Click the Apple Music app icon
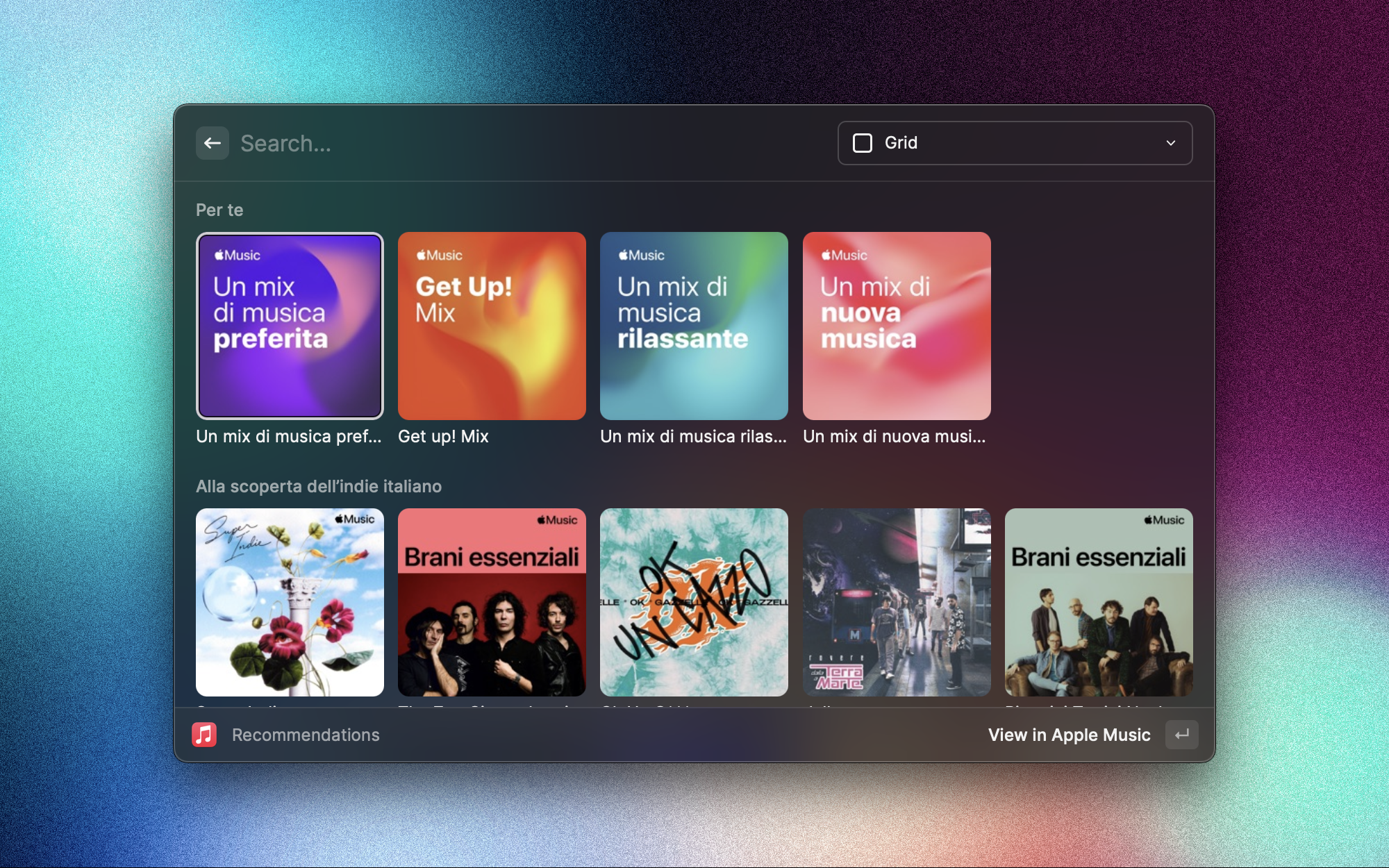 tap(204, 735)
